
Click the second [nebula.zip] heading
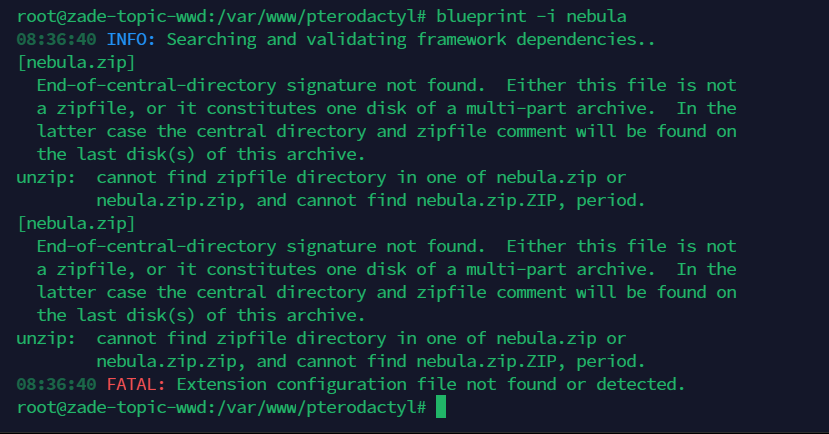[x=76, y=223]
